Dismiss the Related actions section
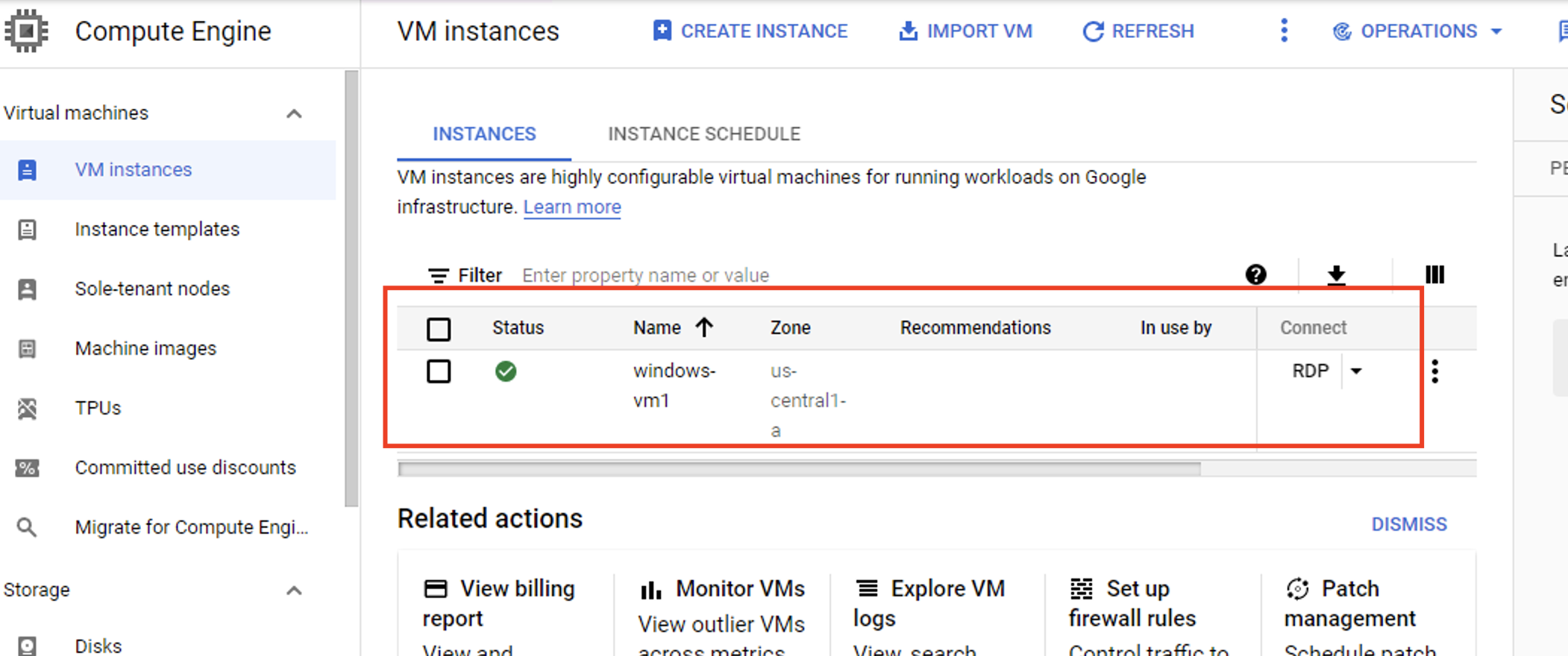 1409,524
